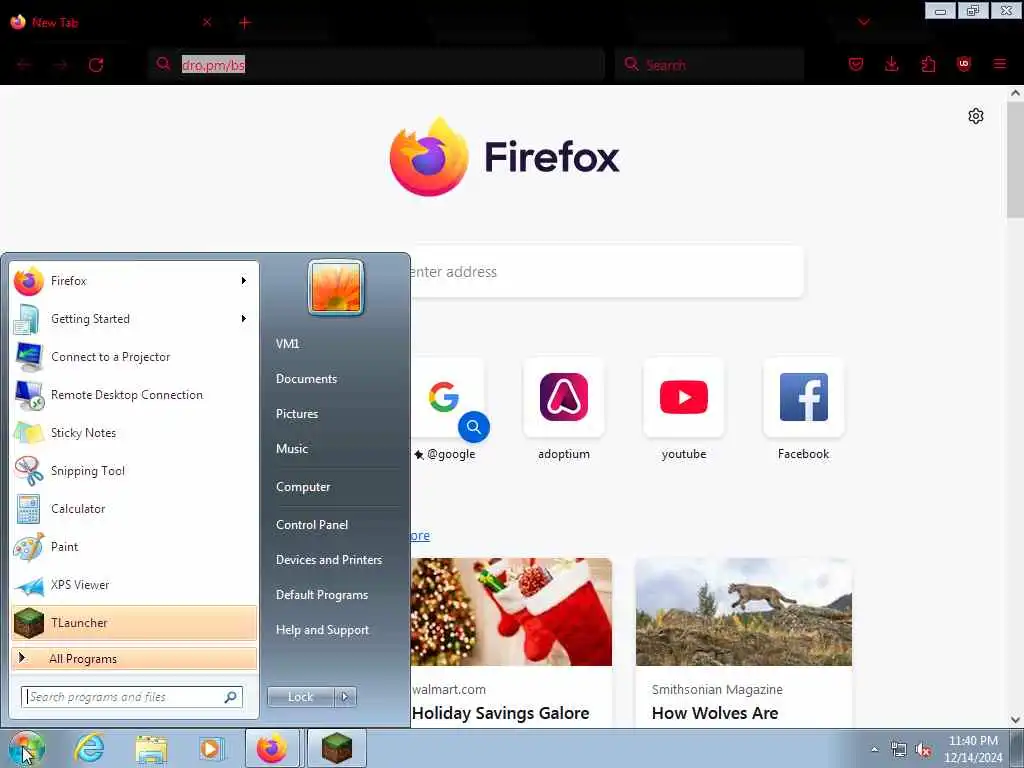Click the new tab personalize gear icon

click(x=976, y=116)
